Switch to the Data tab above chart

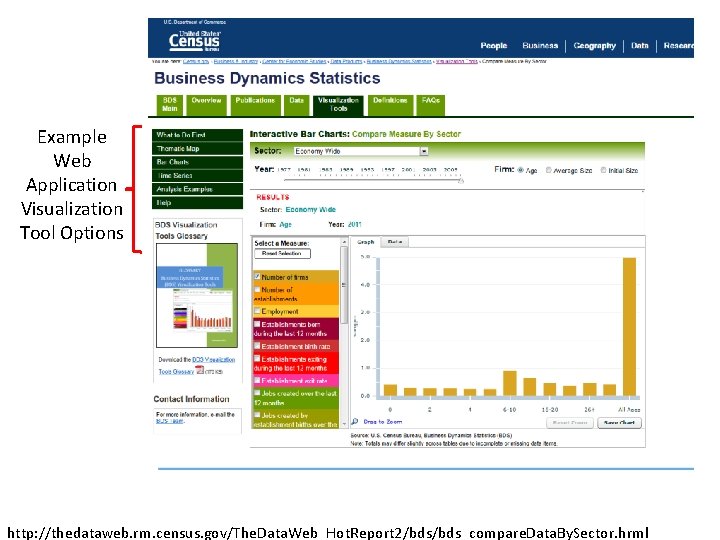[x=395, y=242]
